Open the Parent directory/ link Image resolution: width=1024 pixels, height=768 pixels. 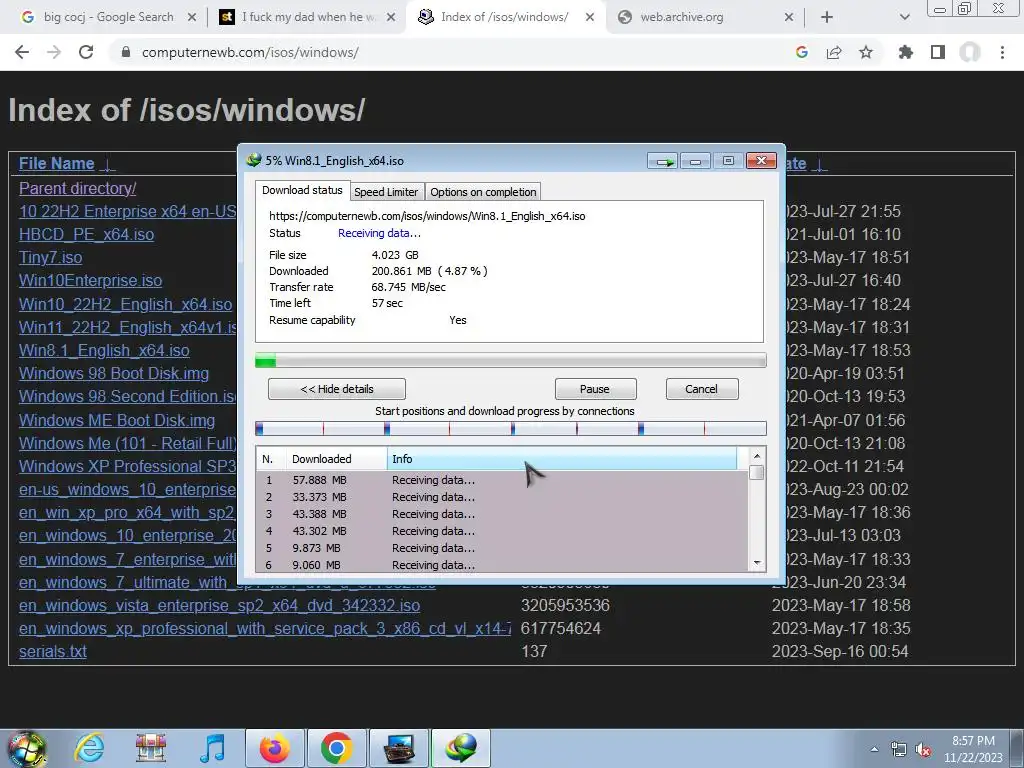(78, 188)
